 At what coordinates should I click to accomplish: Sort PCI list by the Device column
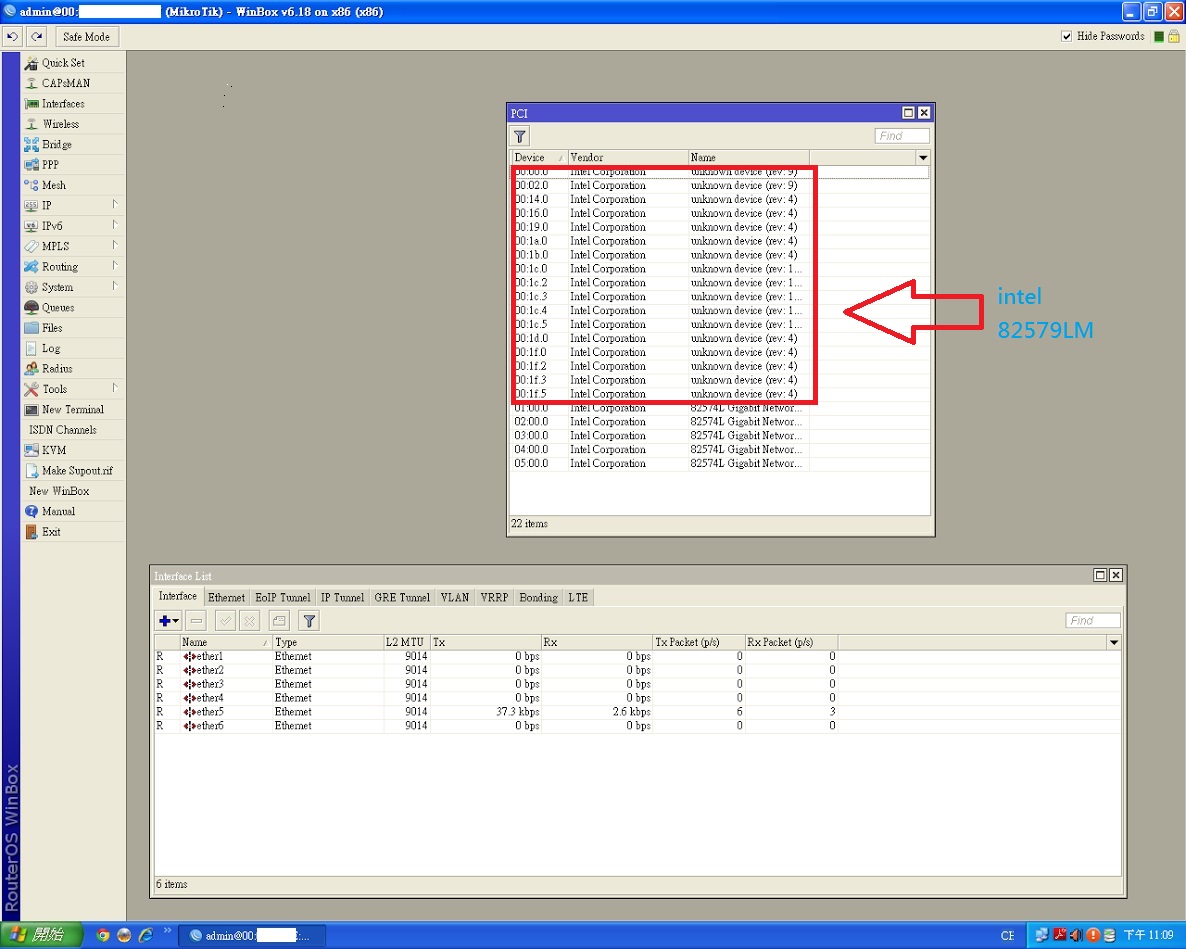pyautogui.click(x=539, y=158)
